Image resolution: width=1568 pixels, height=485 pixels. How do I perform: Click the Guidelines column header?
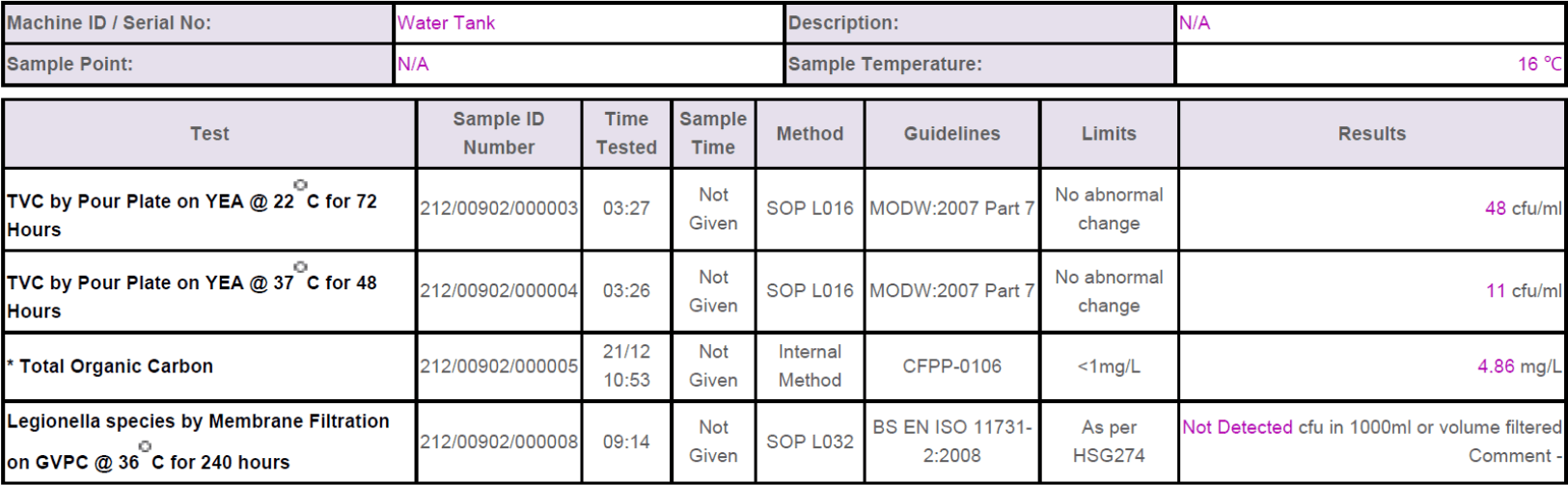pos(952,134)
